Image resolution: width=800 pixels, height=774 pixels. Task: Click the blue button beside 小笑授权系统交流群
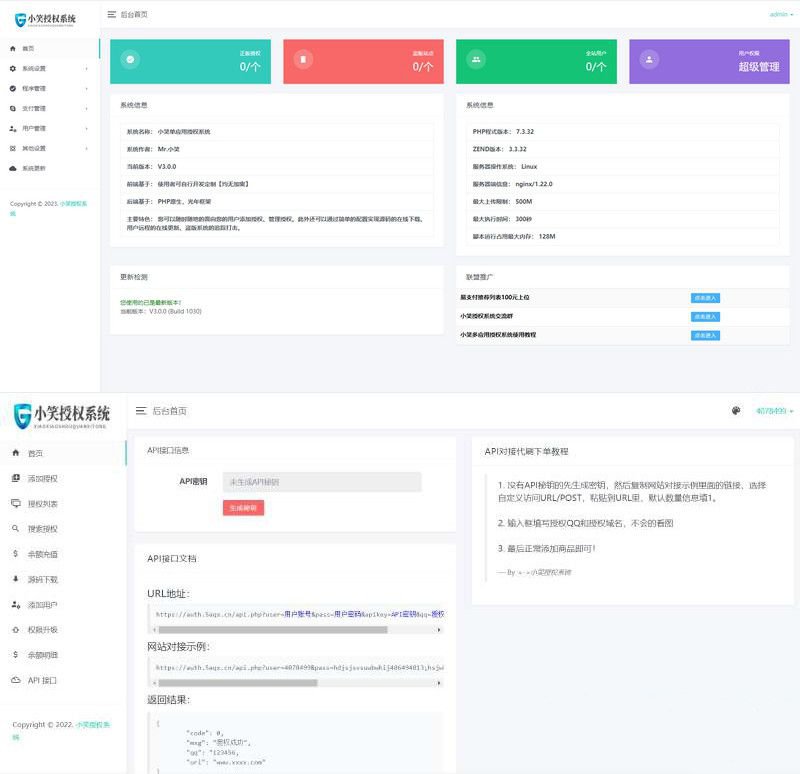pos(704,316)
